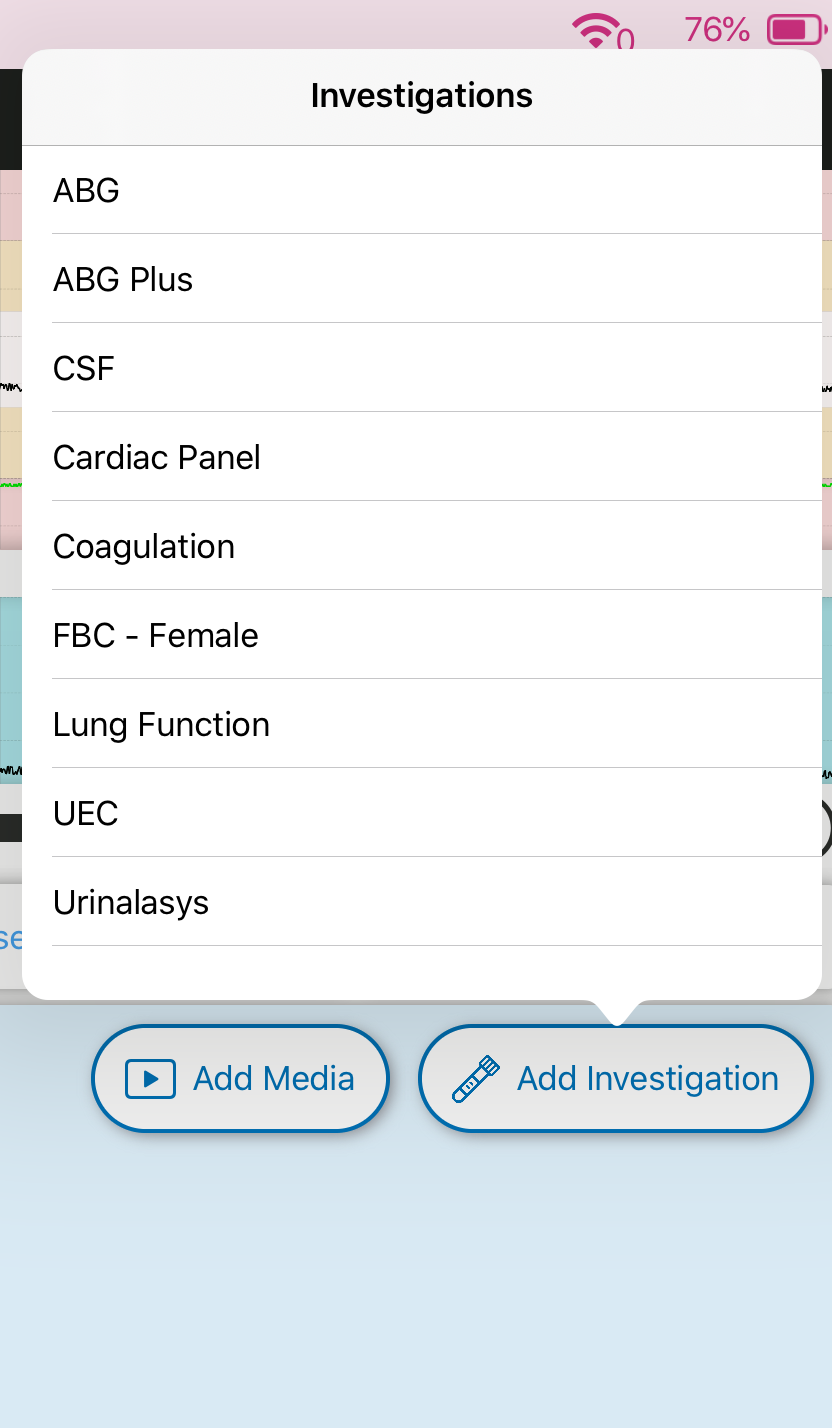Select the FBC - Female entry
Viewport: 832px width, 1428px height.
pos(156,635)
